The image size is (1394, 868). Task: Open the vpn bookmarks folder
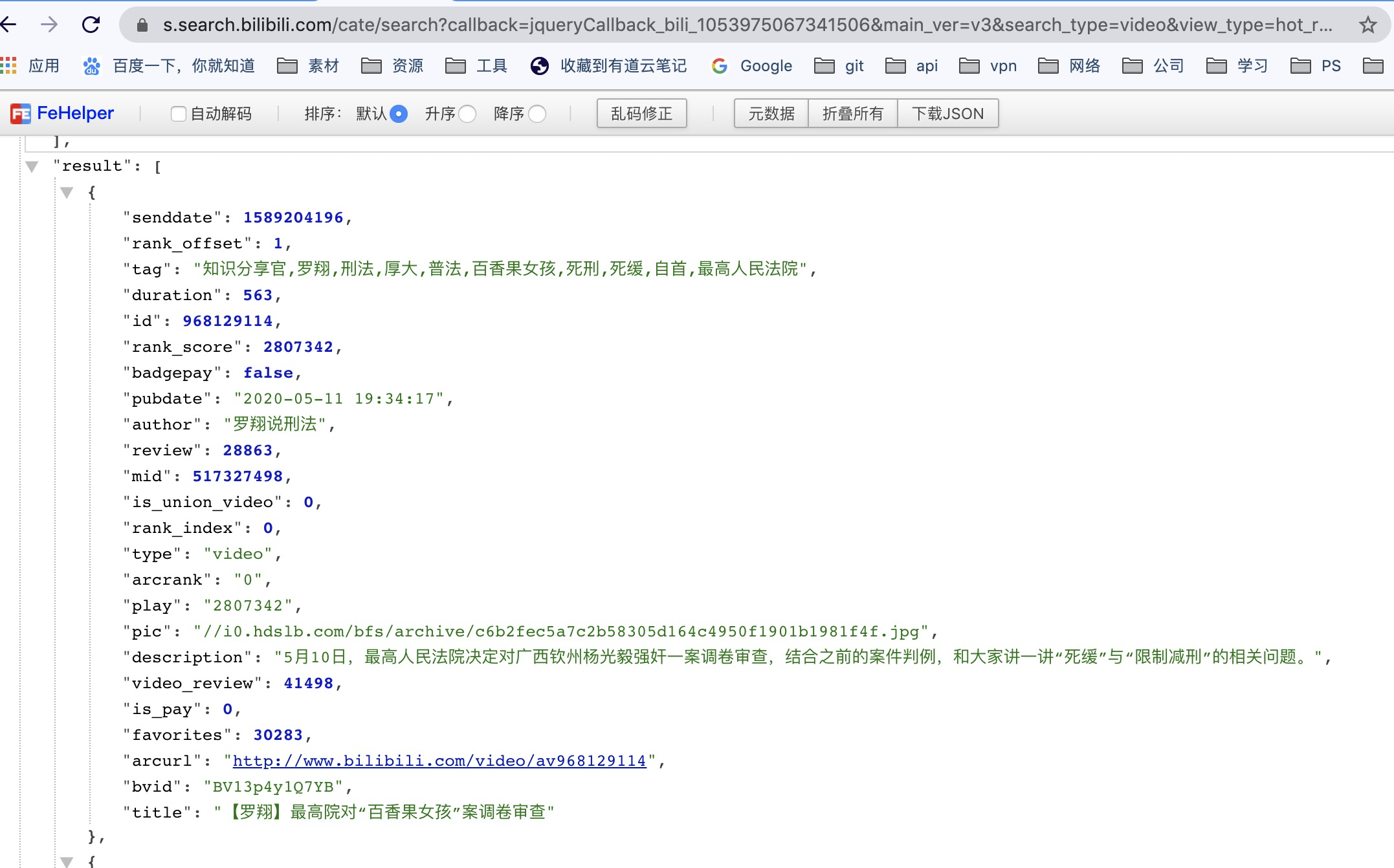tap(988, 65)
